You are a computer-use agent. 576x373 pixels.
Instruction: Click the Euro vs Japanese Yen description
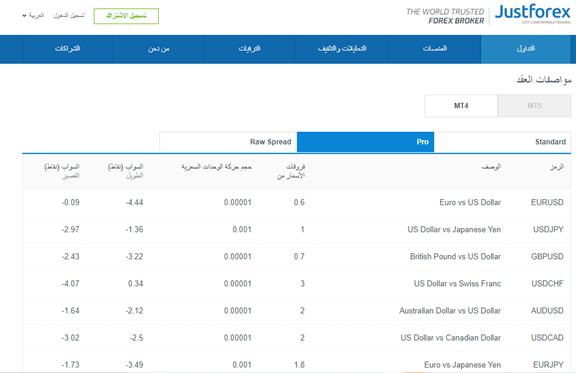point(462,365)
